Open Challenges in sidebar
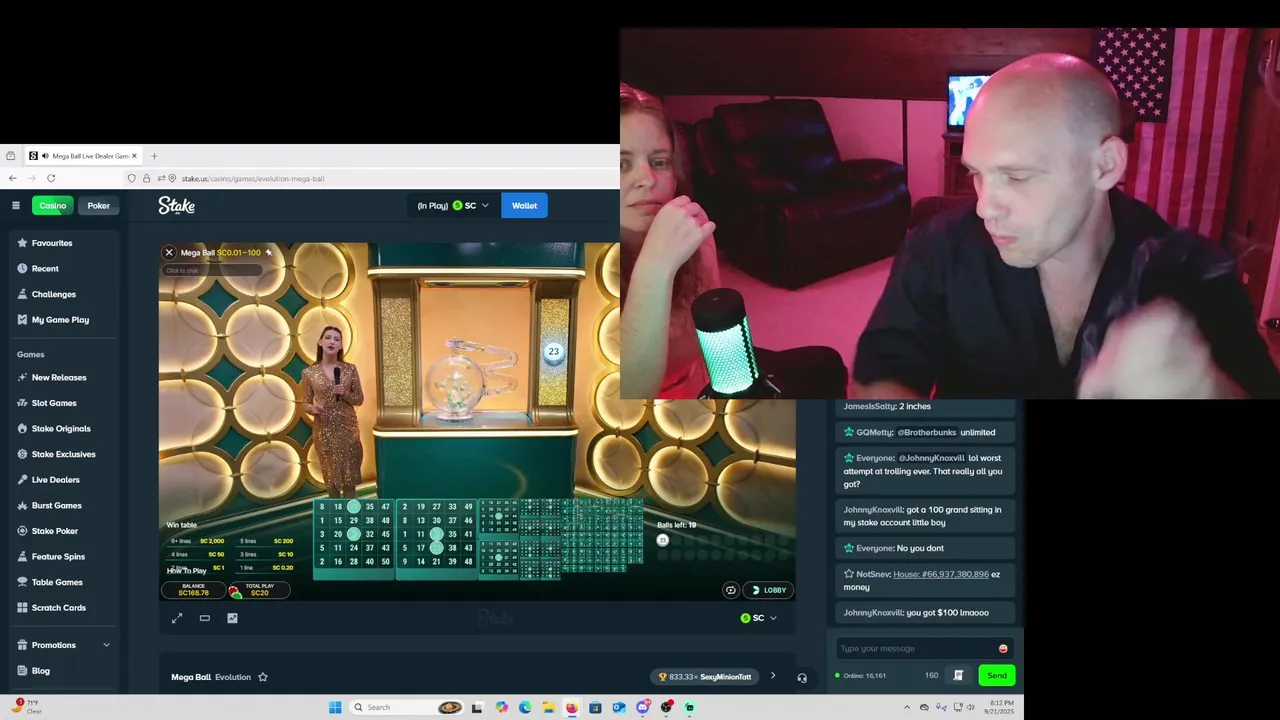The height and width of the screenshot is (720, 1280). click(54, 294)
